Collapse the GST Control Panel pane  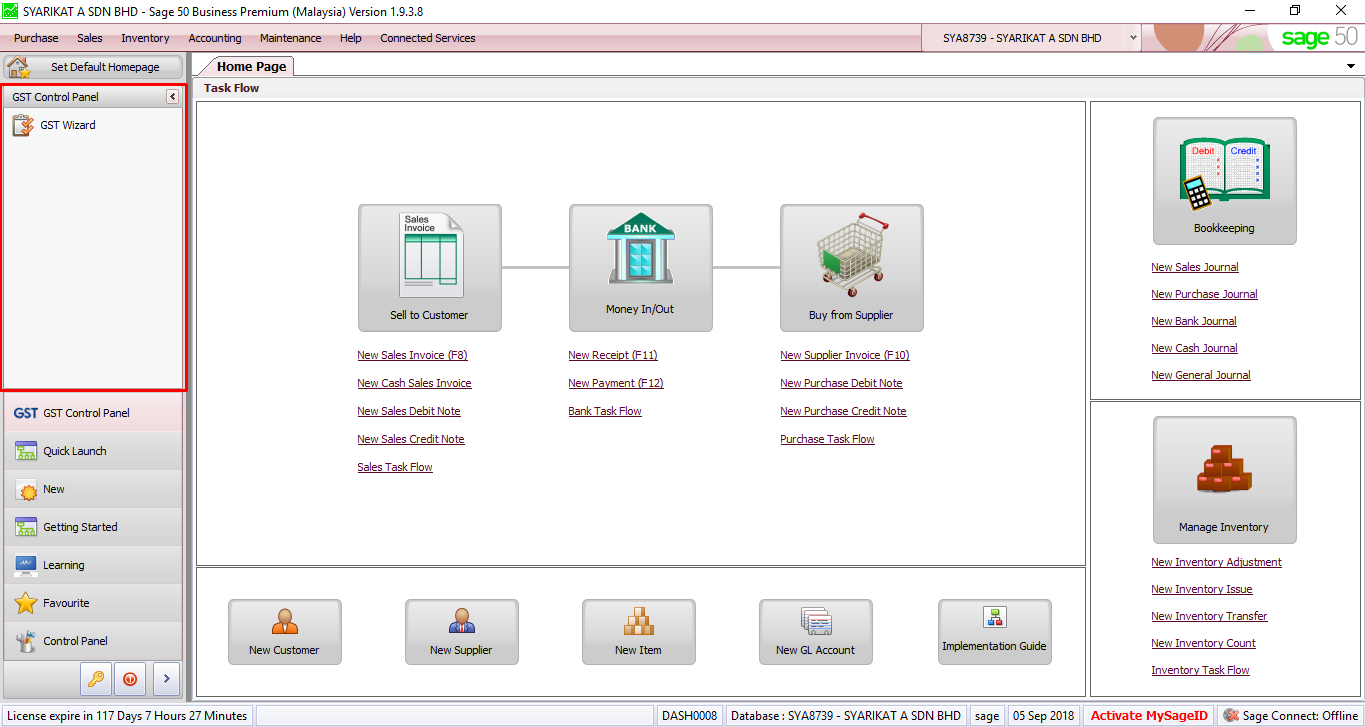click(x=172, y=97)
